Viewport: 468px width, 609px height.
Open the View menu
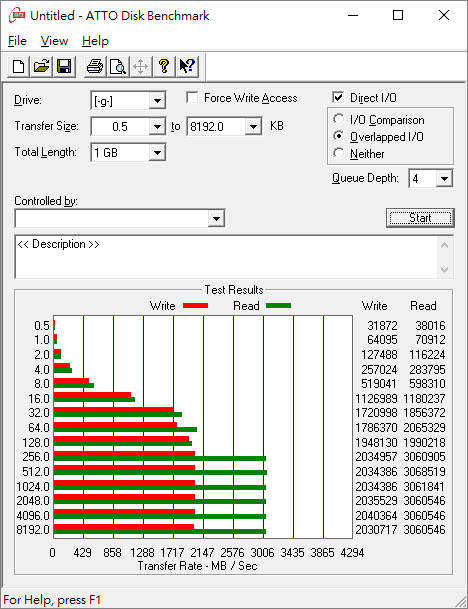pyautogui.click(x=54, y=41)
